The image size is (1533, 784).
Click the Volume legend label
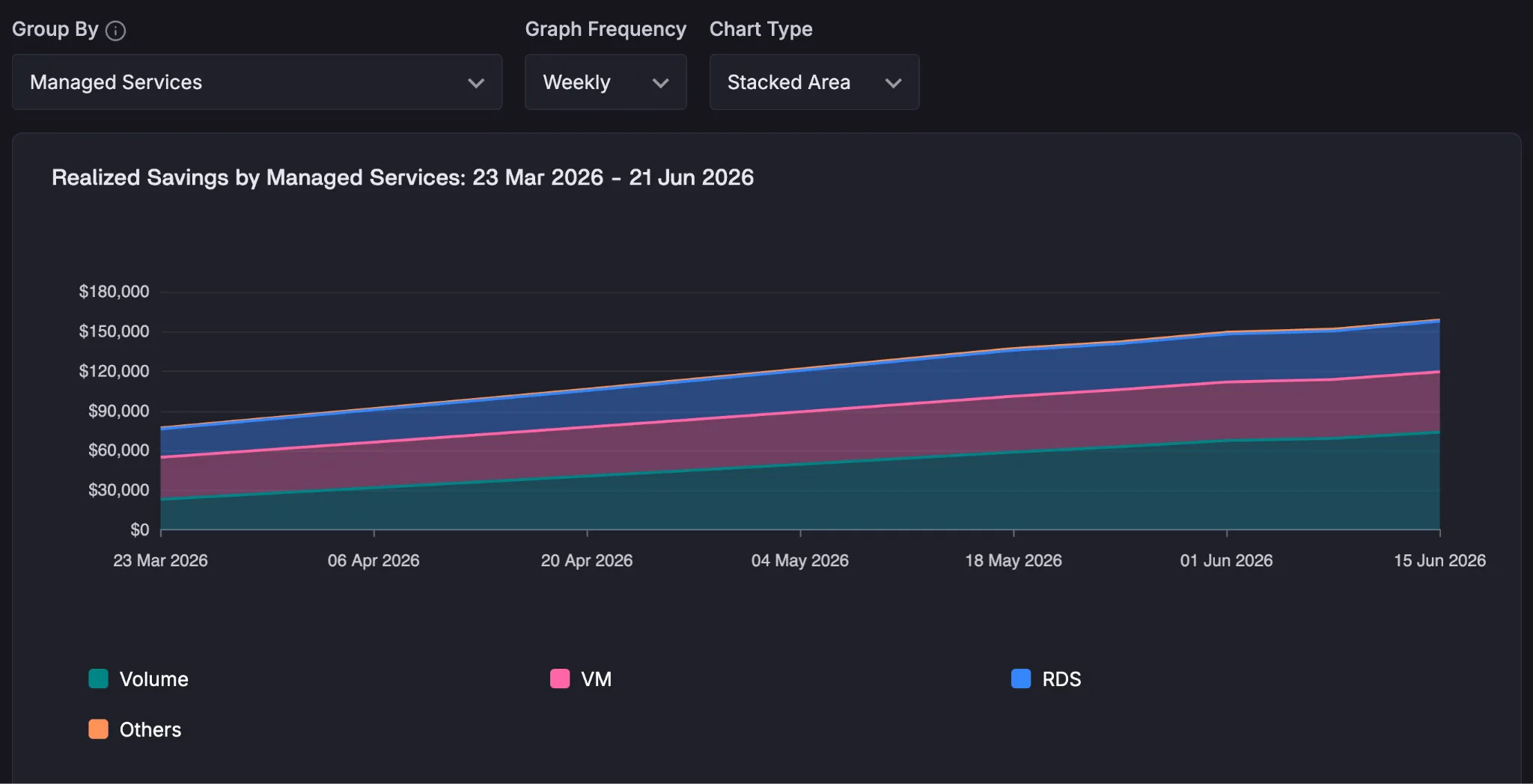pyautogui.click(x=154, y=679)
